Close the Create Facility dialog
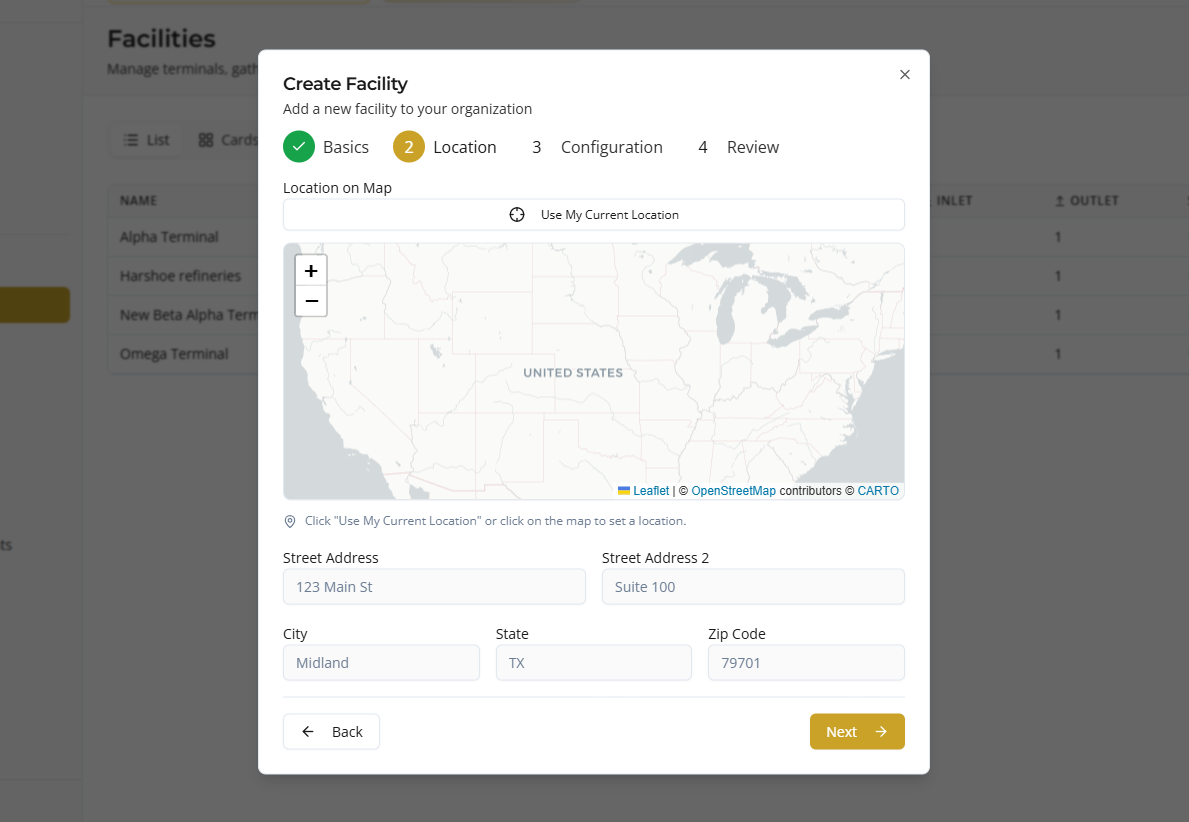This screenshot has width=1189, height=822. coord(905,74)
